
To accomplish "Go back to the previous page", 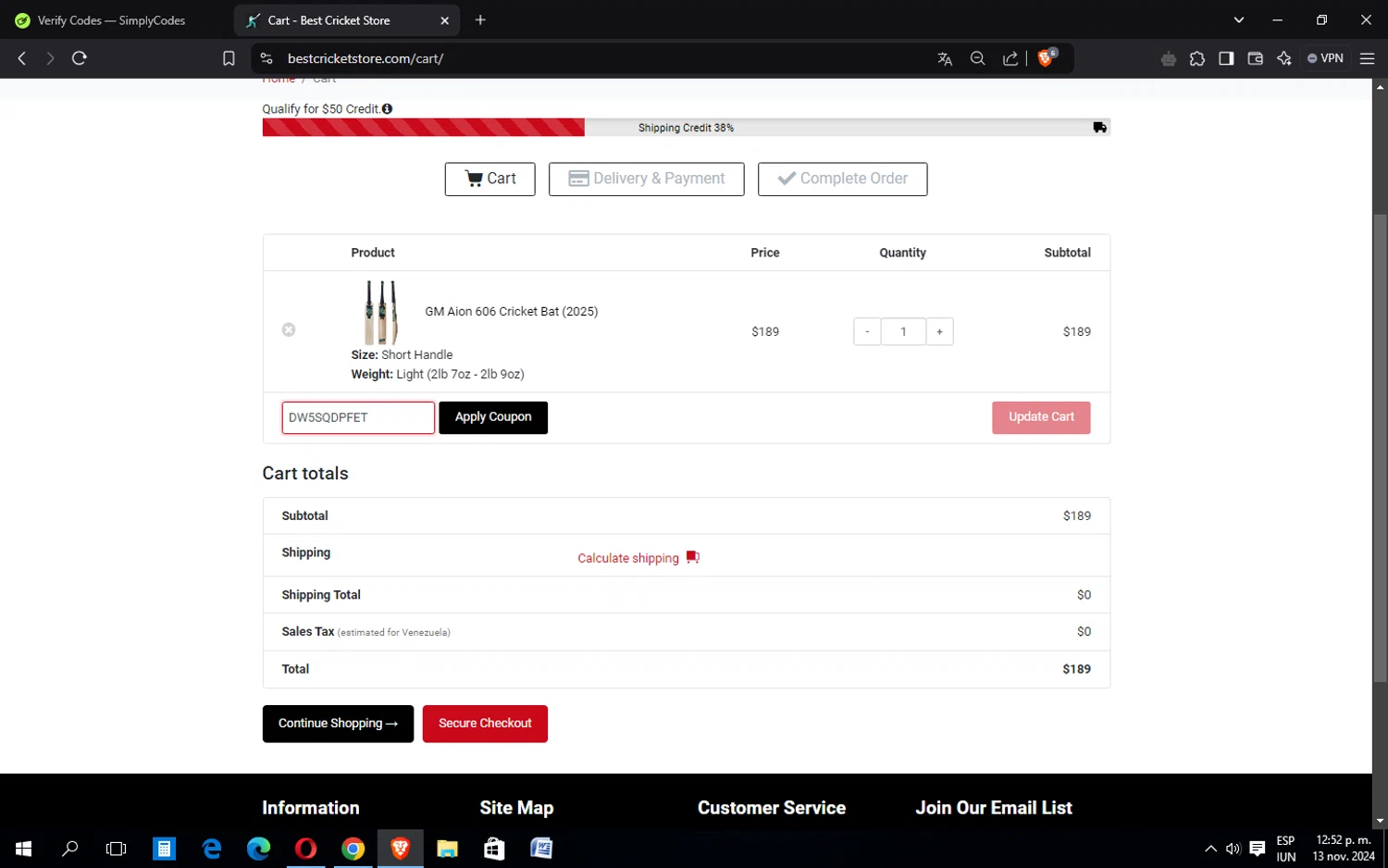I will 22,58.
